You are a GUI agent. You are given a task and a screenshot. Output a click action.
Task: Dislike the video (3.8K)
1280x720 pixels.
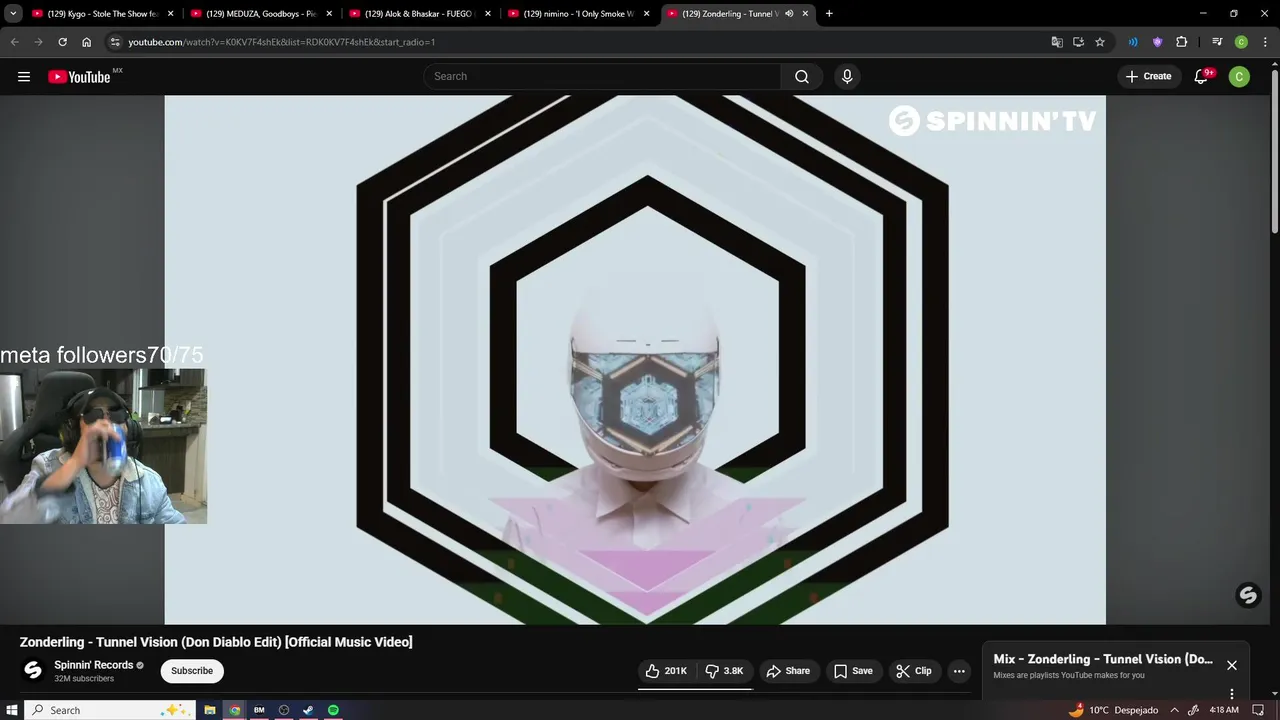[725, 671]
